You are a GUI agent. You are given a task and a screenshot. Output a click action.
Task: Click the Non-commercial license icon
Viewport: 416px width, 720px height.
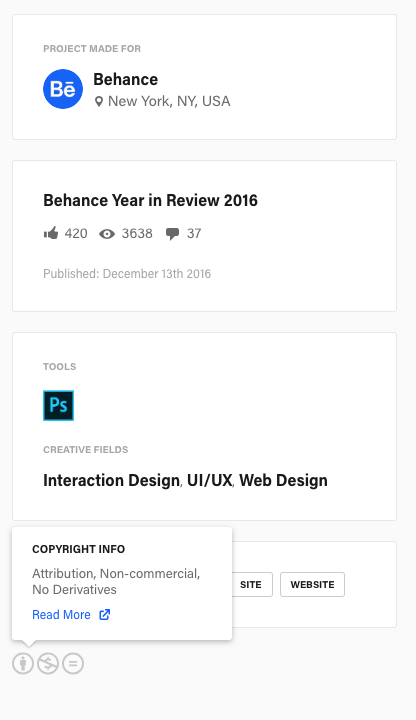[x=48, y=664]
